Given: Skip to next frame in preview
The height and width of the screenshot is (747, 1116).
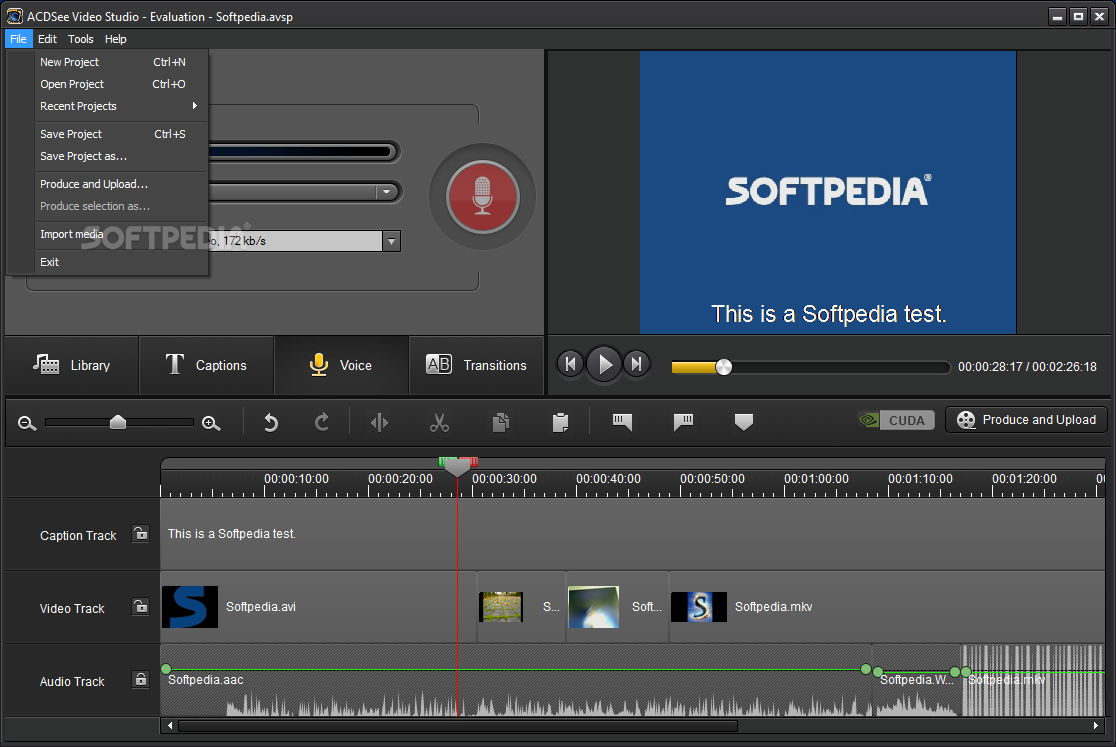Looking at the screenshot, I should tap(637, 365).
